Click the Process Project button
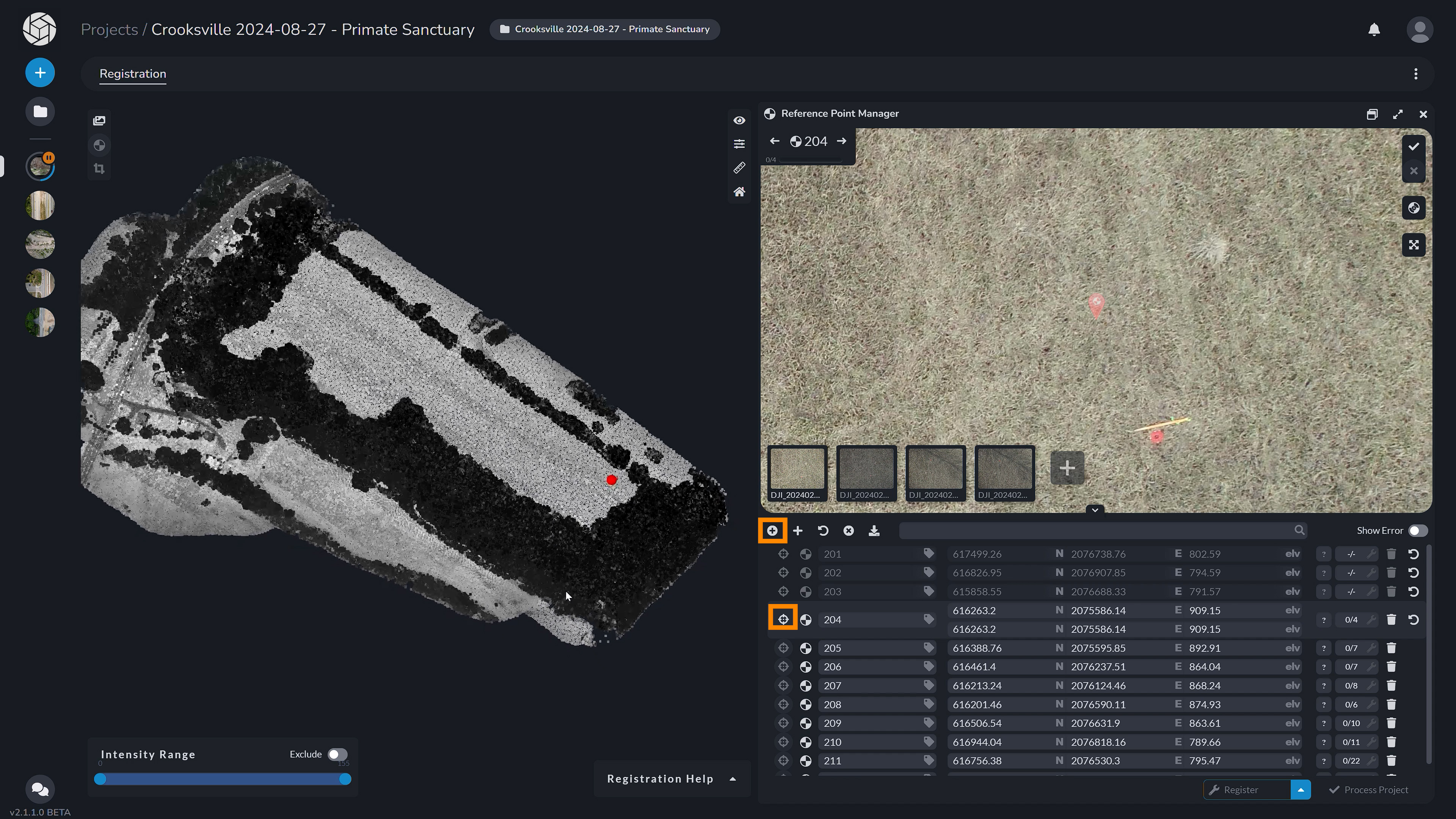 pos(1368,789)
